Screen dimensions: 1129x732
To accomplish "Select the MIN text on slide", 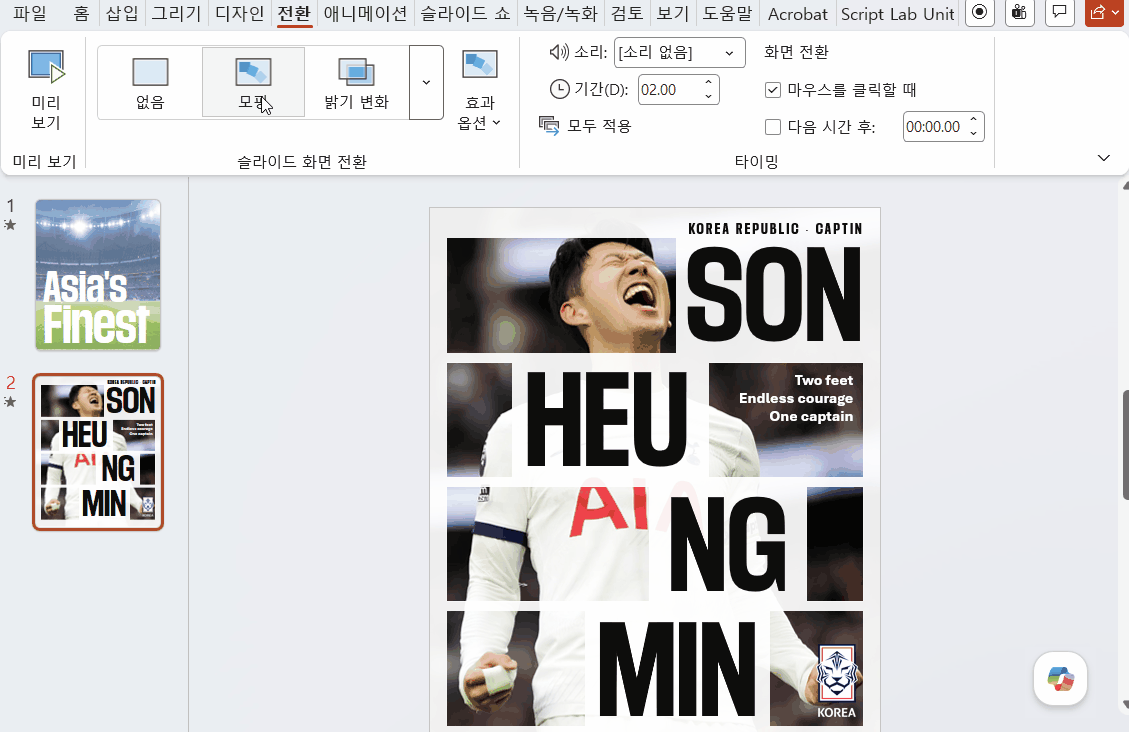I will pyautogui.click(x=677, y=669).
